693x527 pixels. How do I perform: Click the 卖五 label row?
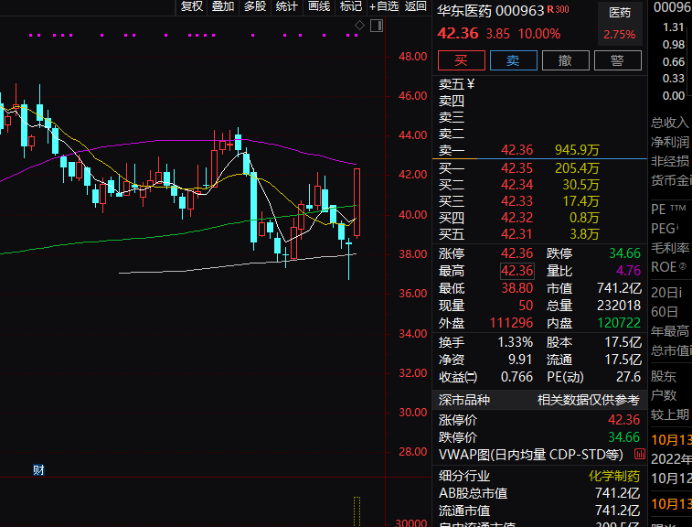click(x=539, y=84)
